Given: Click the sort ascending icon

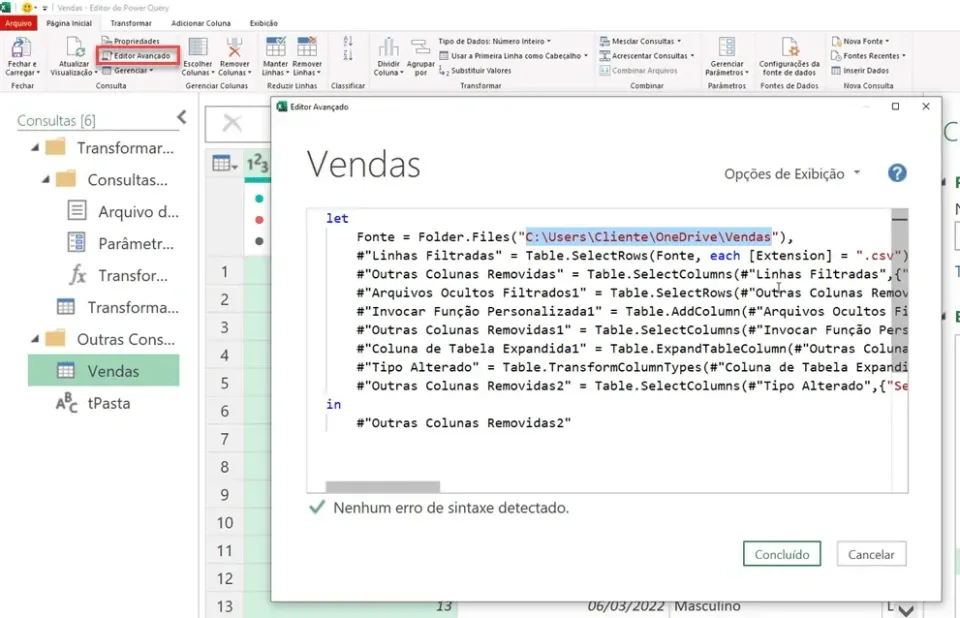Looking at the screenshot, I should [x=348, y=41].
